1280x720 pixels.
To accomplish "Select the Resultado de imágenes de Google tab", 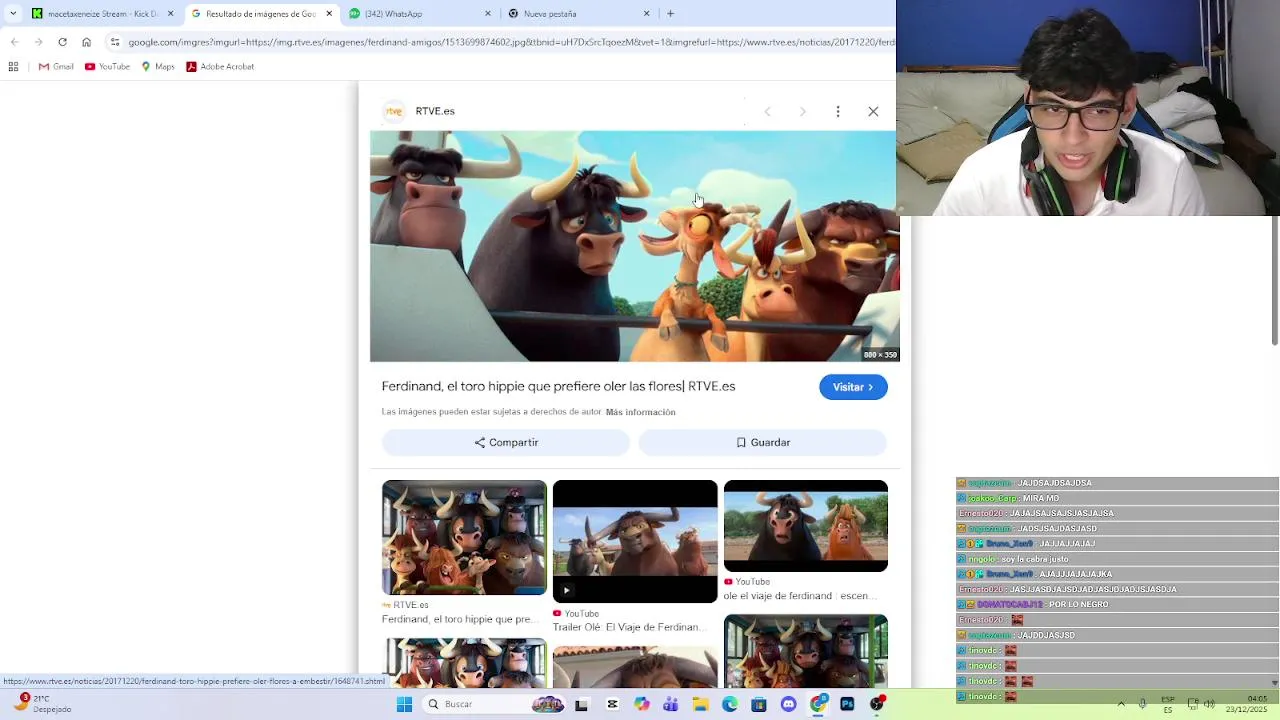I will click(x=260, y=14).
